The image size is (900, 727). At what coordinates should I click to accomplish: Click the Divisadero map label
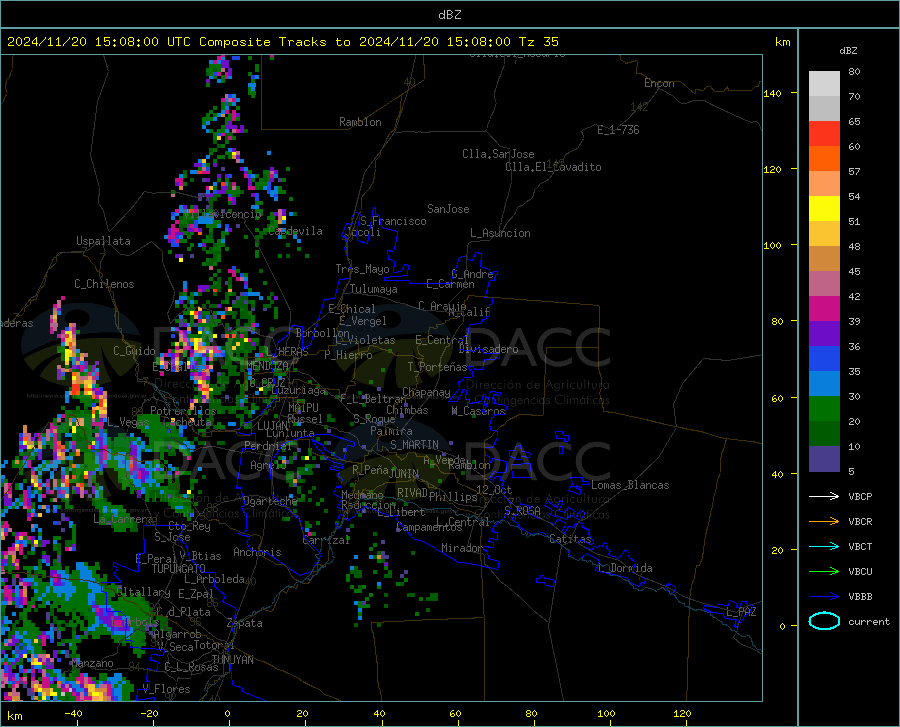point(488,349)
